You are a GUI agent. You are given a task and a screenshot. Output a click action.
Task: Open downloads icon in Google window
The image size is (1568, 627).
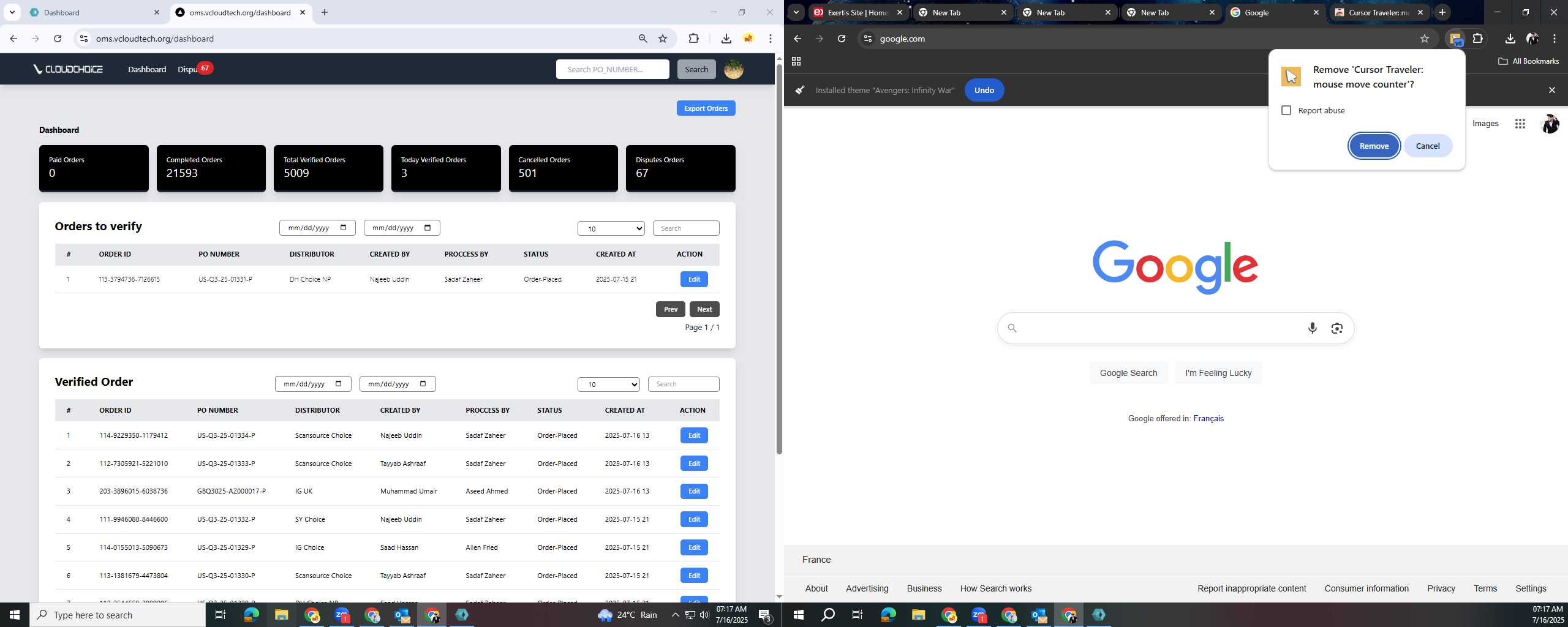click(1510, 39)
